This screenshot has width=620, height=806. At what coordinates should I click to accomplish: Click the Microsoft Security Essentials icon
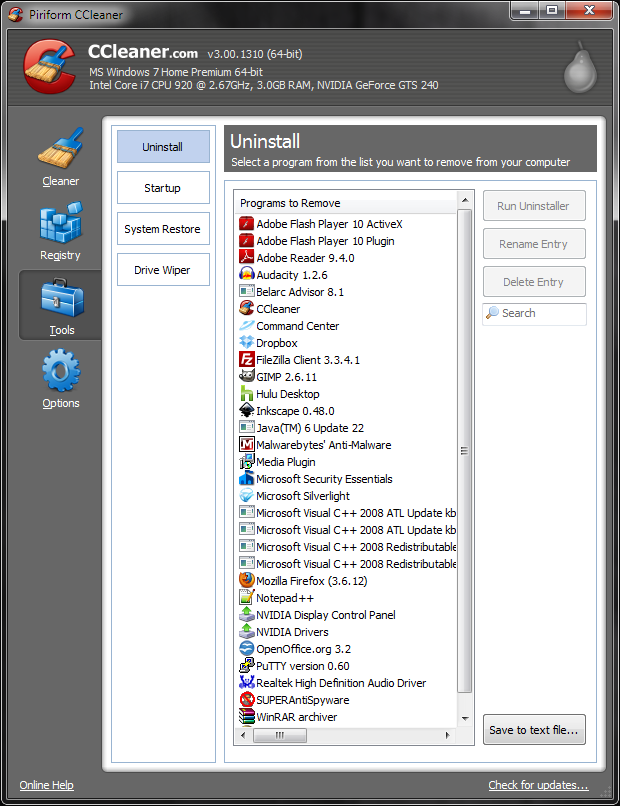pyautogui.click(x=247, y=478)
